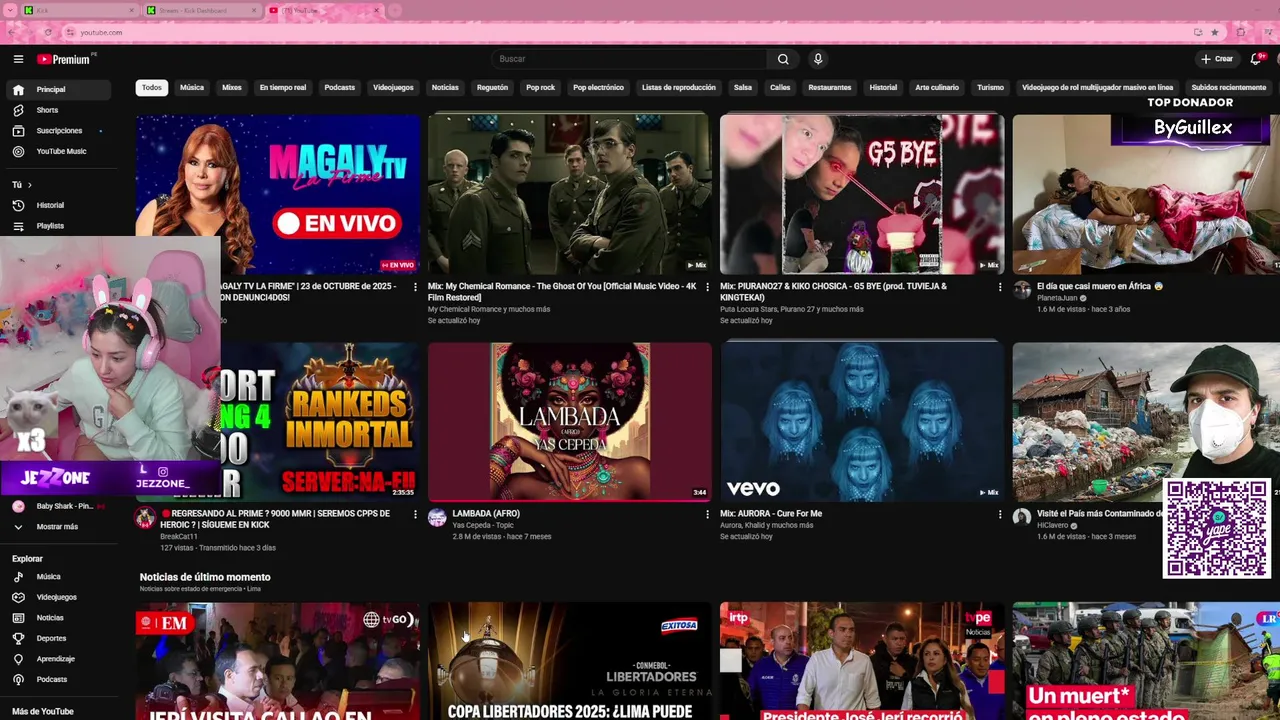This screenshot has height=720, width=1280.
Task: Click the browser address bar youtube.com
Action: (x=101, y=32)
